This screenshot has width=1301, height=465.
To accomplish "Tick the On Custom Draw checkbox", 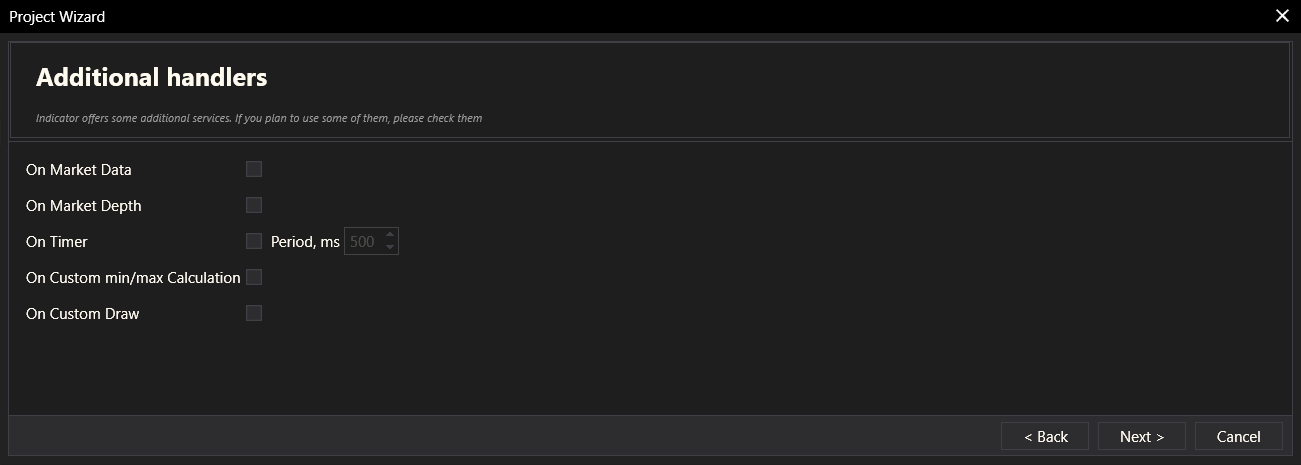I will click(x=254, y=313).
